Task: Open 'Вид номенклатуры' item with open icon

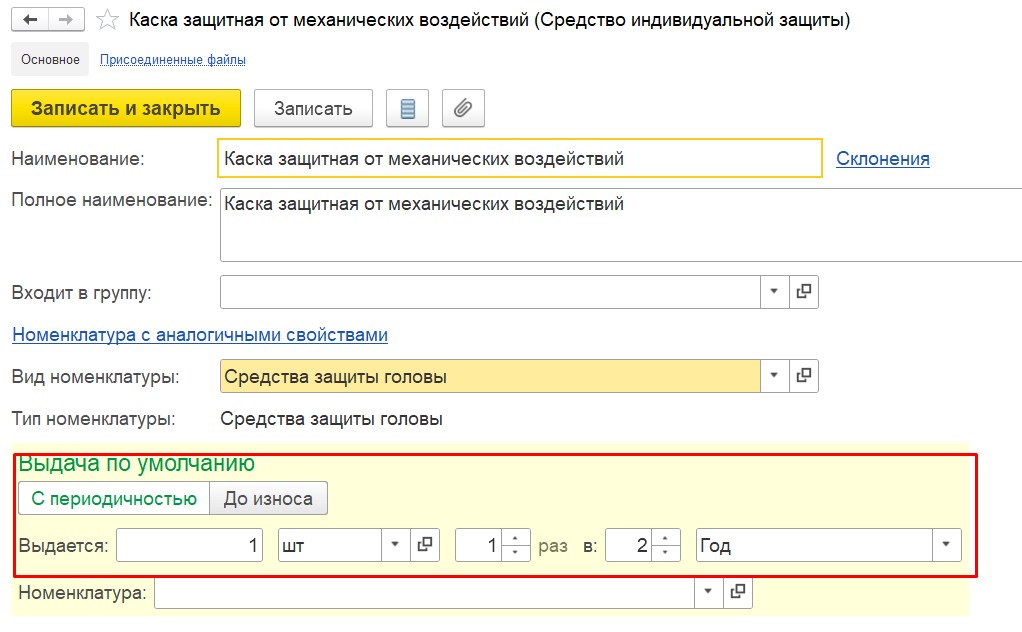Action: coord(804,375)
